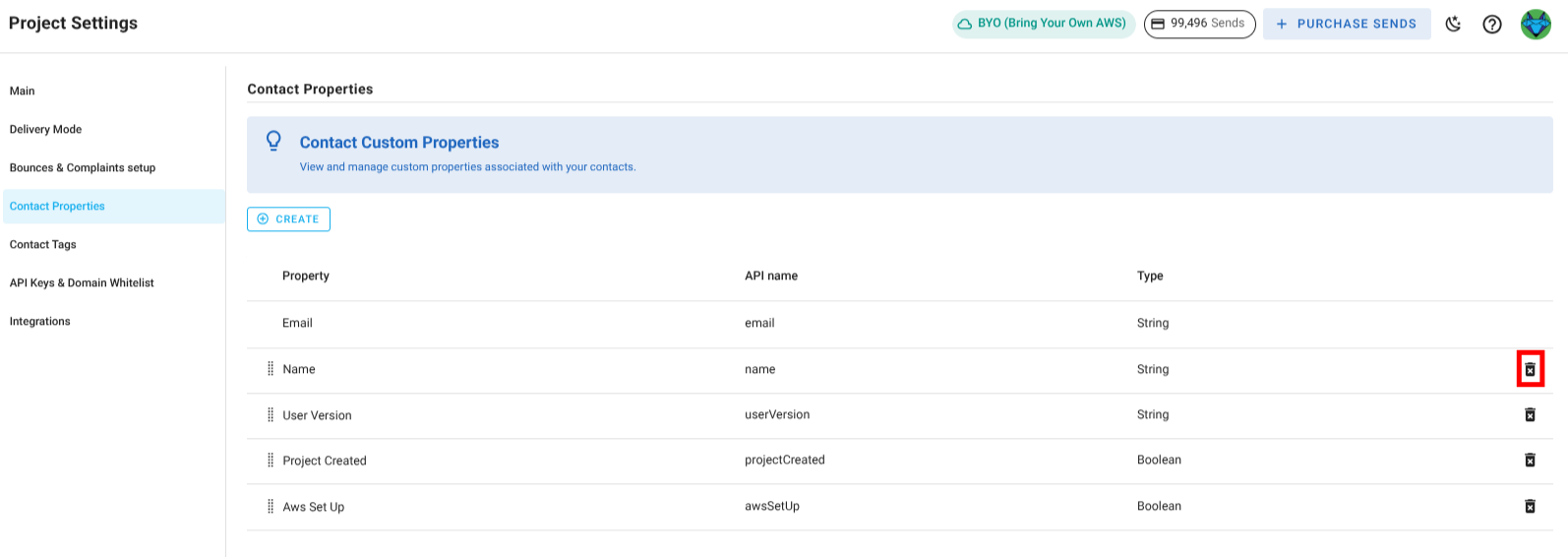Delete the Name property with trash icon

coord(1530,369)
